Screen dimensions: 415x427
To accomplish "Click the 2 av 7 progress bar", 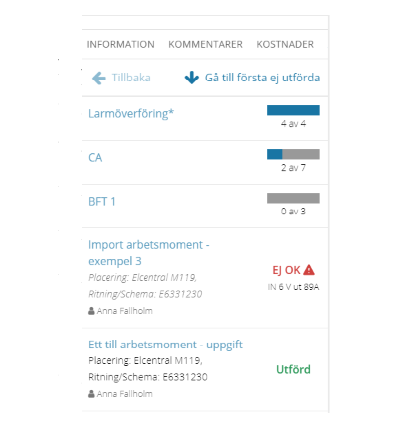I will (x=293, y=154).
